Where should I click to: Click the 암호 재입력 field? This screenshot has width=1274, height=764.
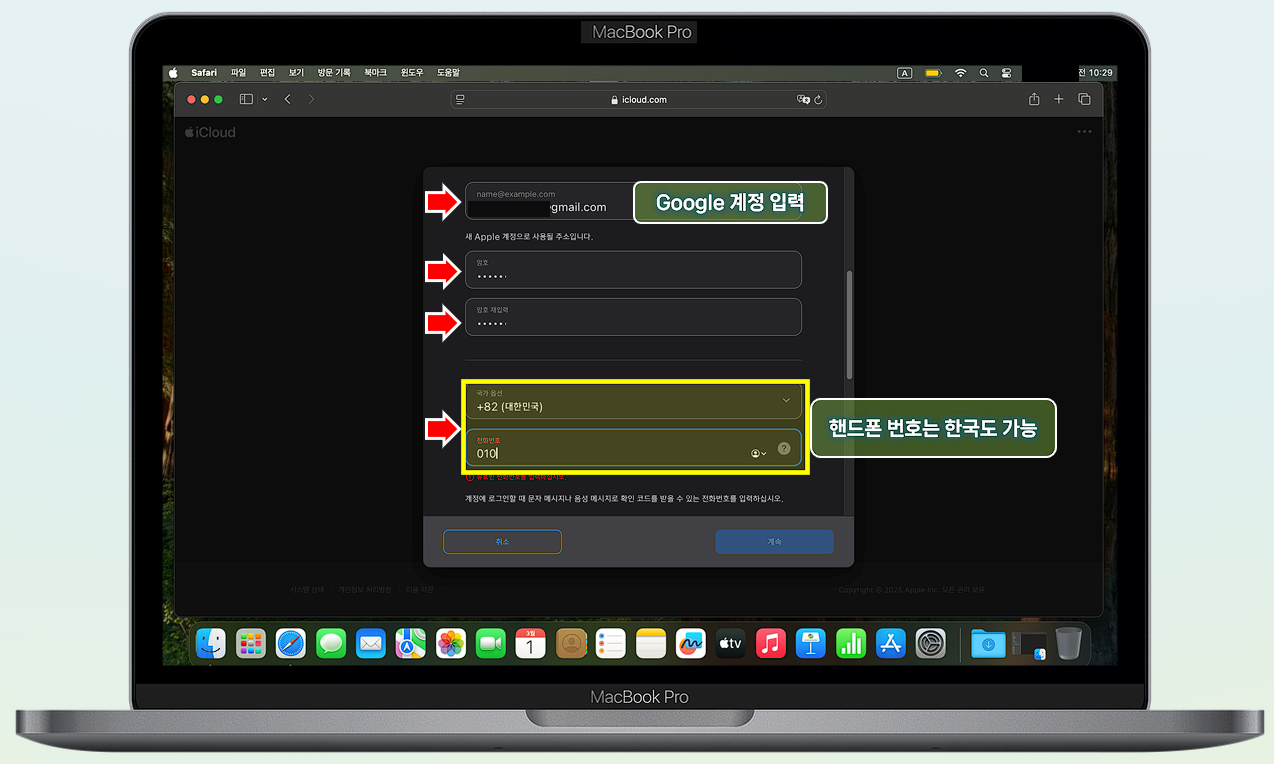634,317
